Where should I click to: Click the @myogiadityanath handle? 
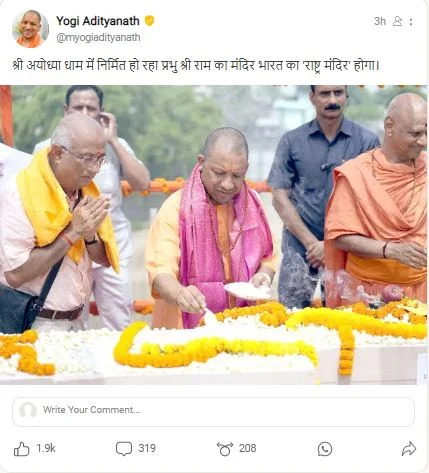click(x=98, y=38)
